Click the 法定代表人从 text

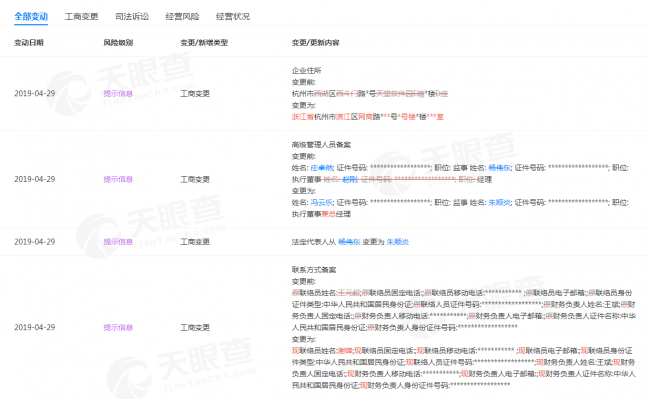[314, 242]
